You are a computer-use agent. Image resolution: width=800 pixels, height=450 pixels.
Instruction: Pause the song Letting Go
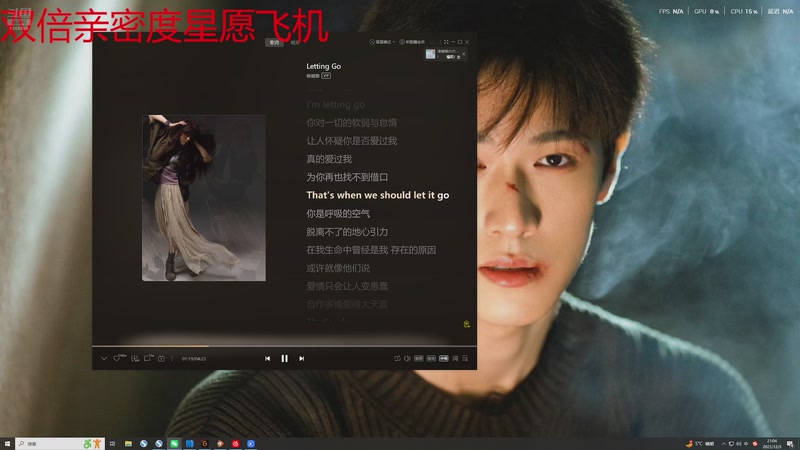[x=285, y=359]
